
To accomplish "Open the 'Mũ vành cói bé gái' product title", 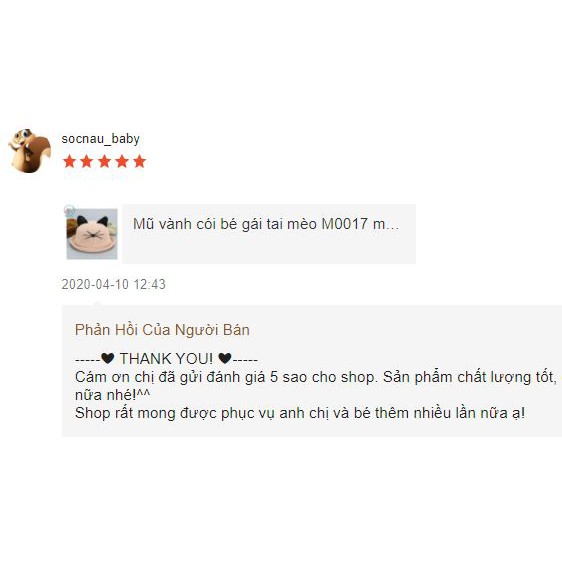I will point(266,224).
